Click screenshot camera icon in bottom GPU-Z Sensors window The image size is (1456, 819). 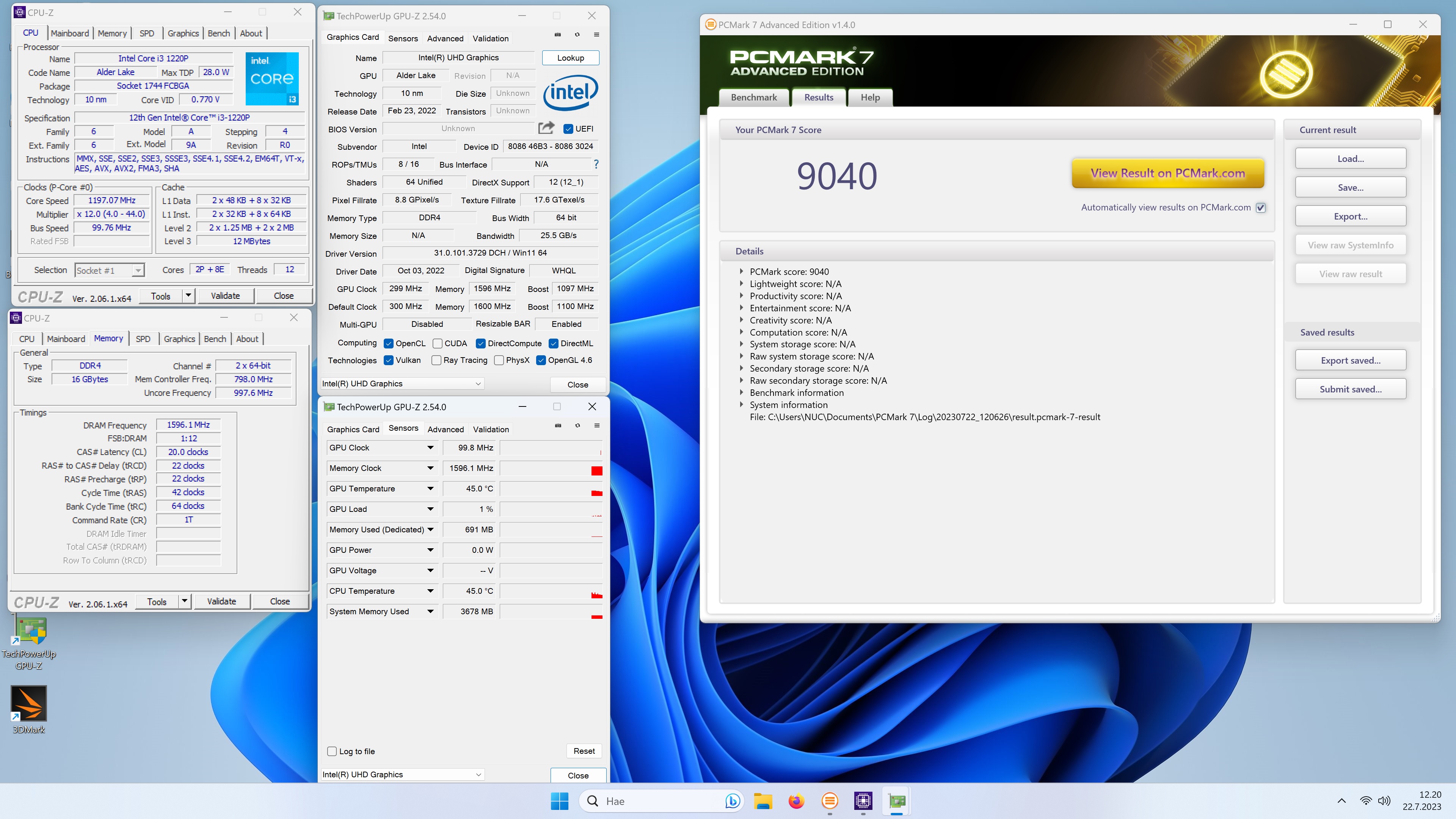coord(558,425)
